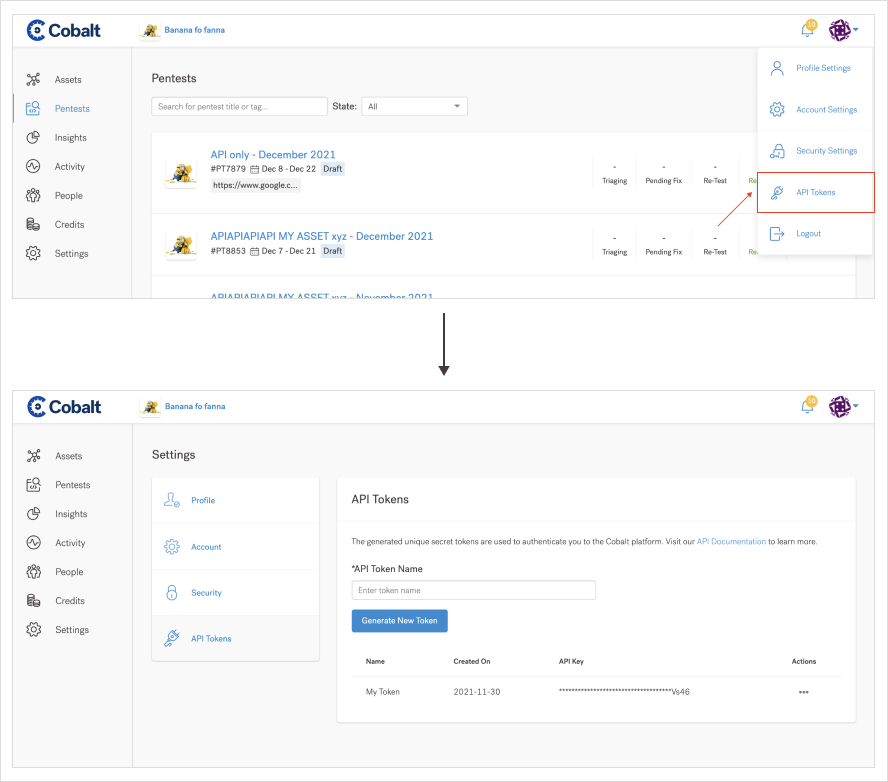
Task: Click the Security padlock icon in the Settings panel
Action: (171, 593)
